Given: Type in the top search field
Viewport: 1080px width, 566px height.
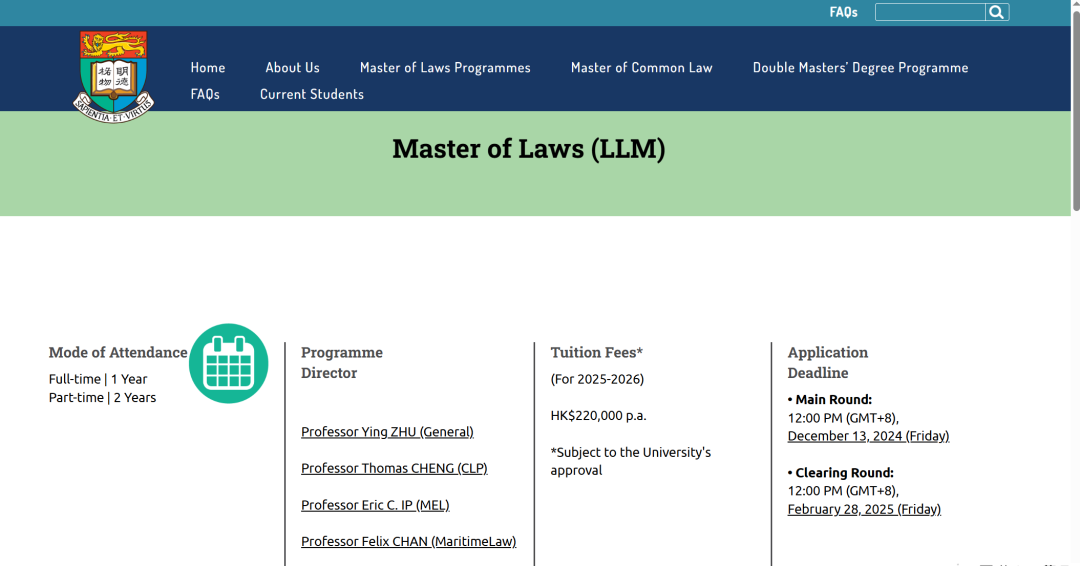Looking at the screenshot, I should tap(929, 12).
